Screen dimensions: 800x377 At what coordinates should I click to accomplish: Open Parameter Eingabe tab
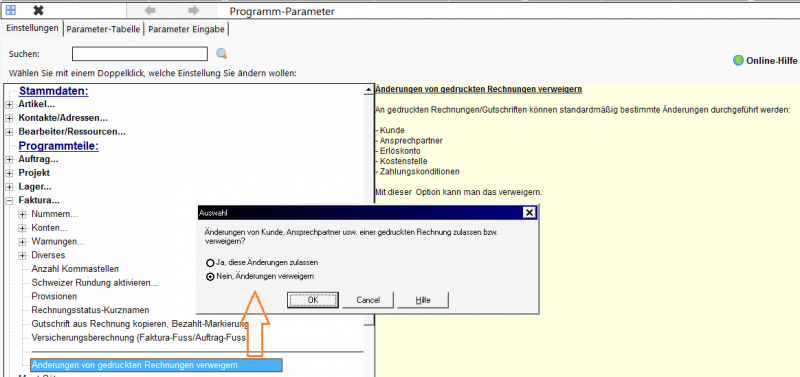point(186,30)
